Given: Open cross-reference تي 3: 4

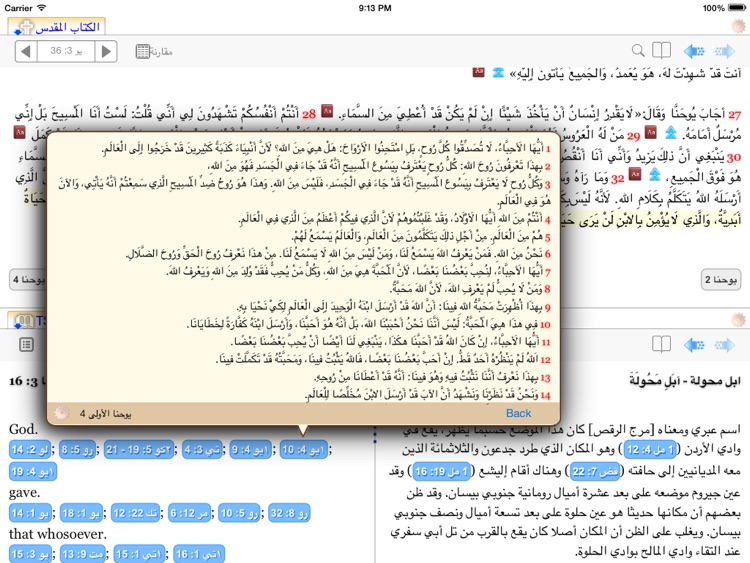Looking at the screenshot, I should point(202,450).
